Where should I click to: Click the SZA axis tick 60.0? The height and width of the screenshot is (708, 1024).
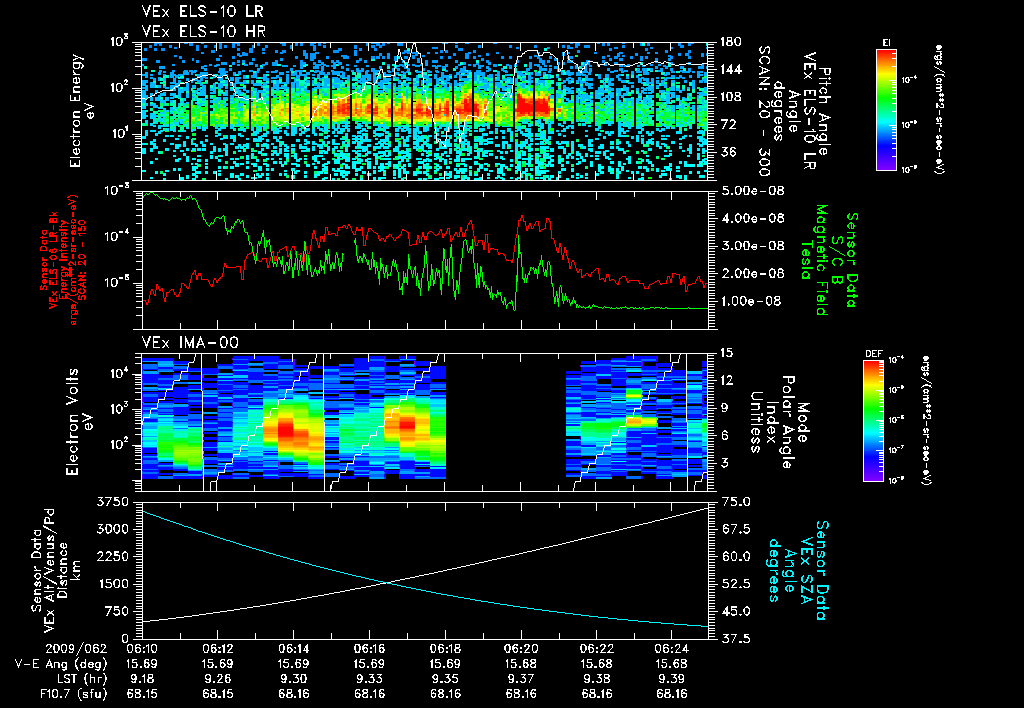pos(735,556)
